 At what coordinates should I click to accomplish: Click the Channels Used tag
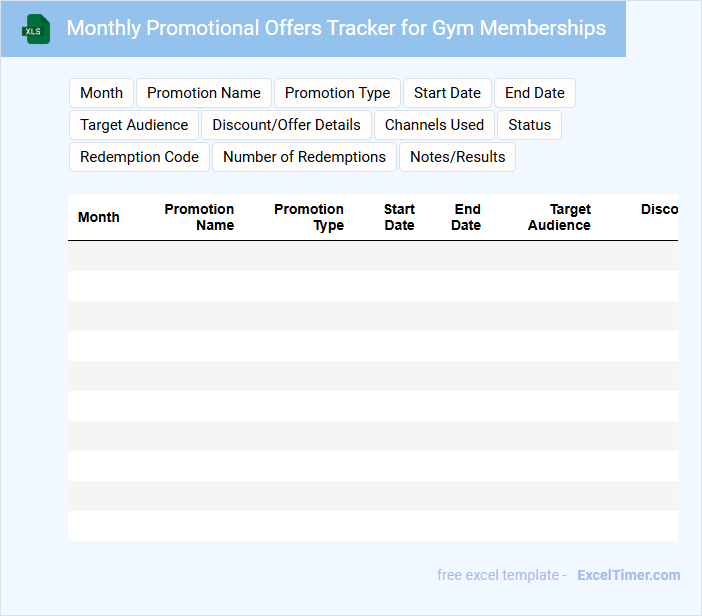(434, 125)
